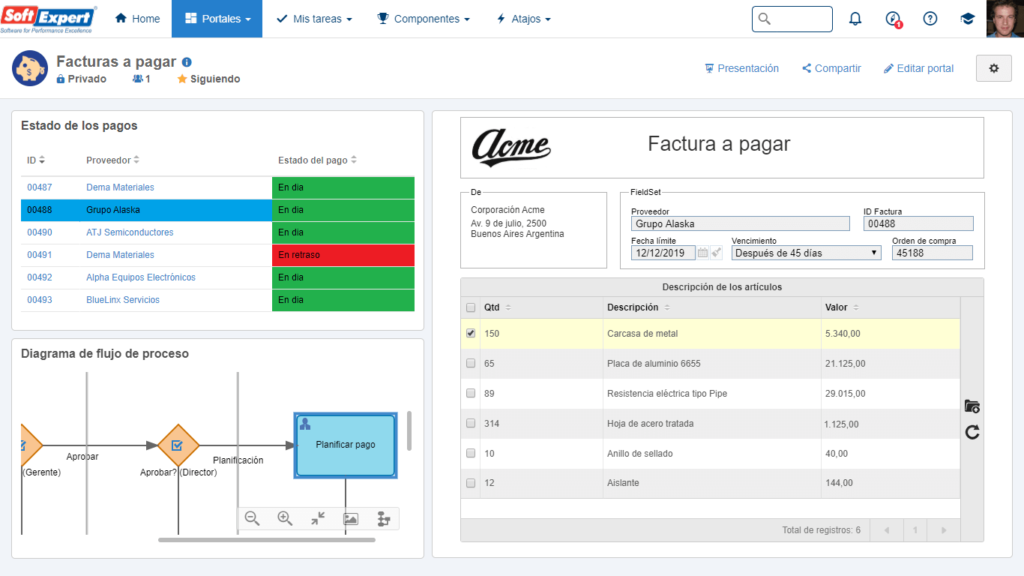Open invoice 00491 link
This screenshot has width=1024, height=576.
(40, 255)
